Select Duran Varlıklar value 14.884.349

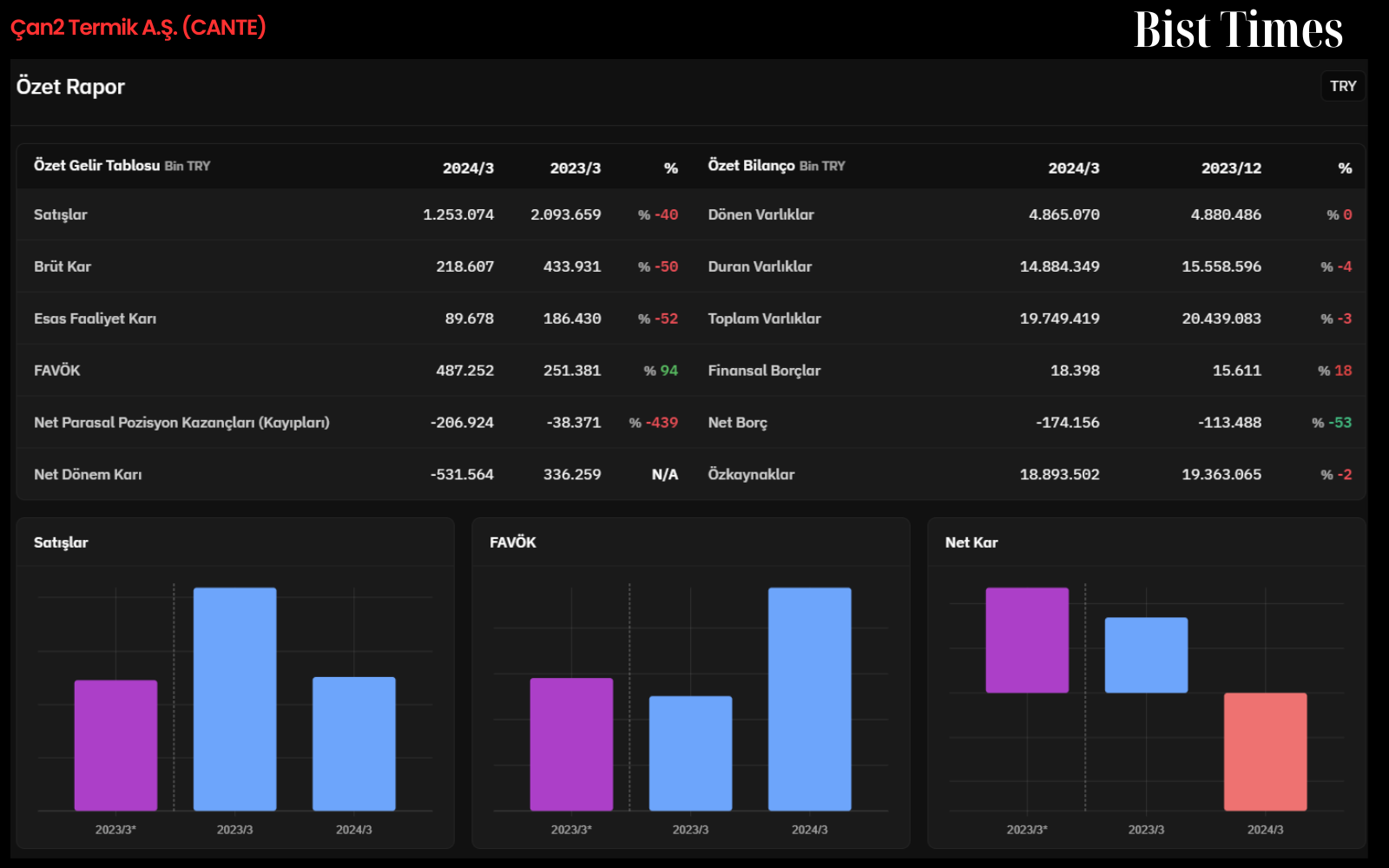click(x=1060, y=266)
